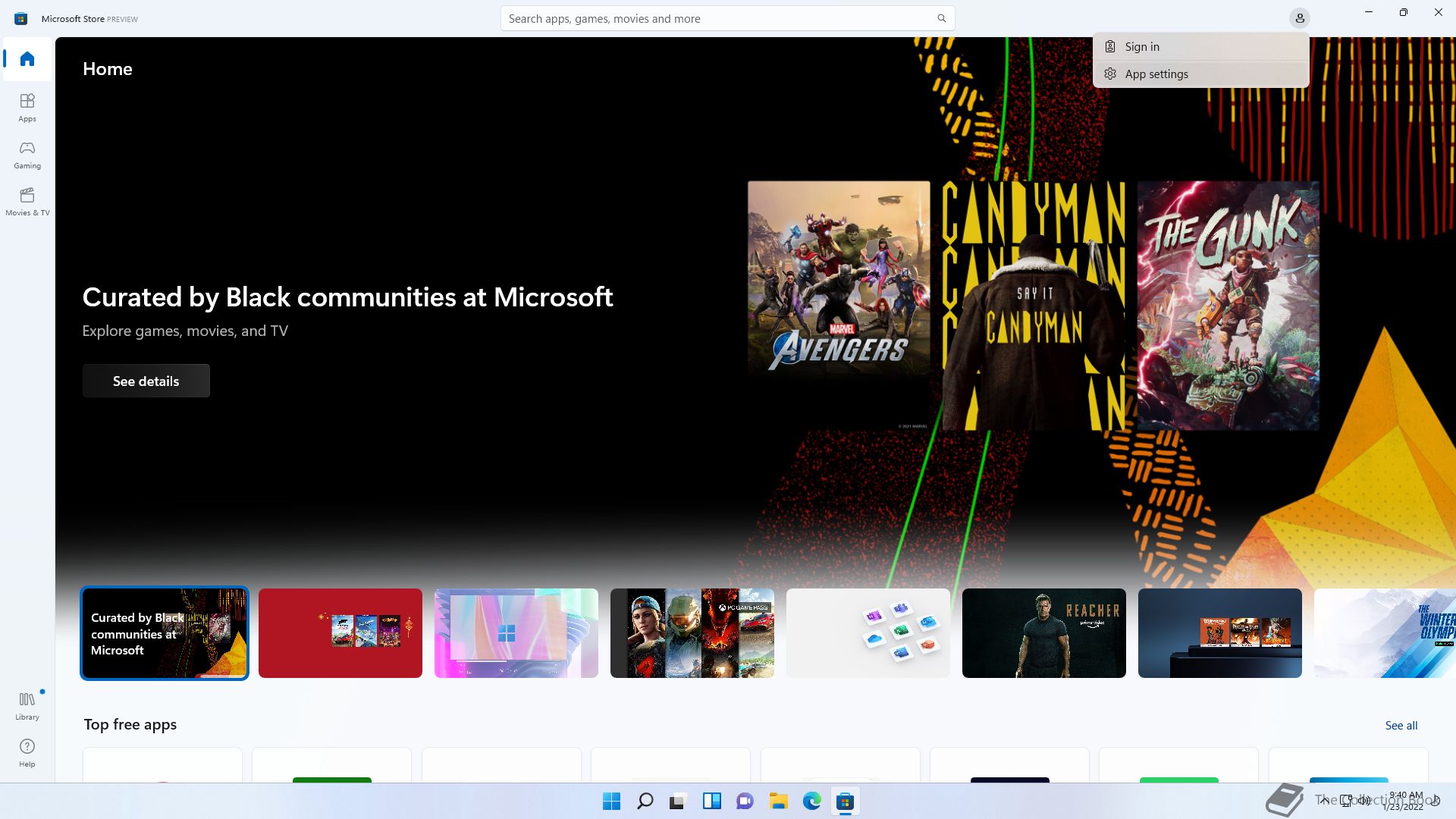Select the Microsoft 365 apps carousel card
Screen dimensions: 1456x819
(868, 633)
